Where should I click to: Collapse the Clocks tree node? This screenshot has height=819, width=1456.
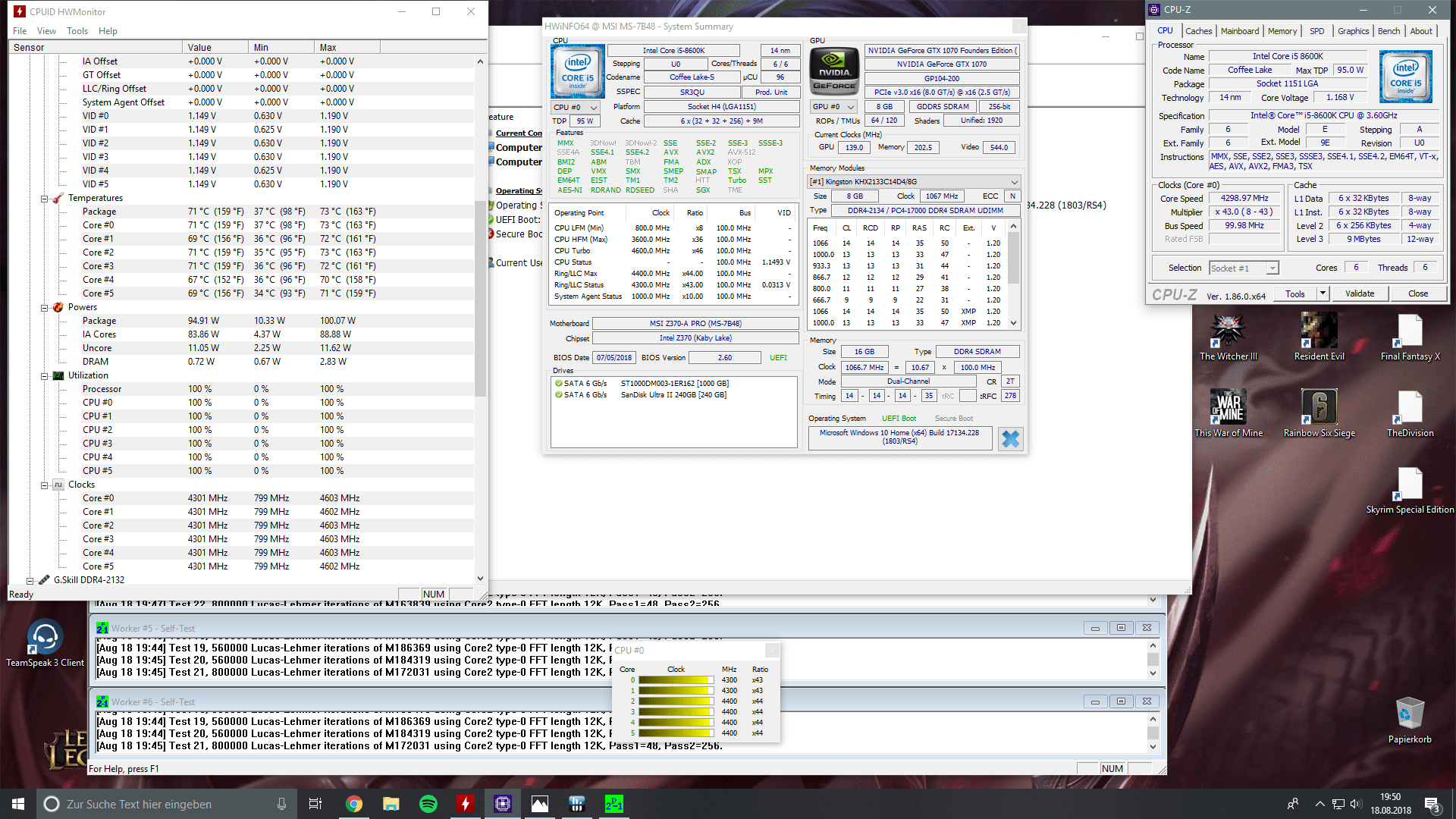(44, 485)
